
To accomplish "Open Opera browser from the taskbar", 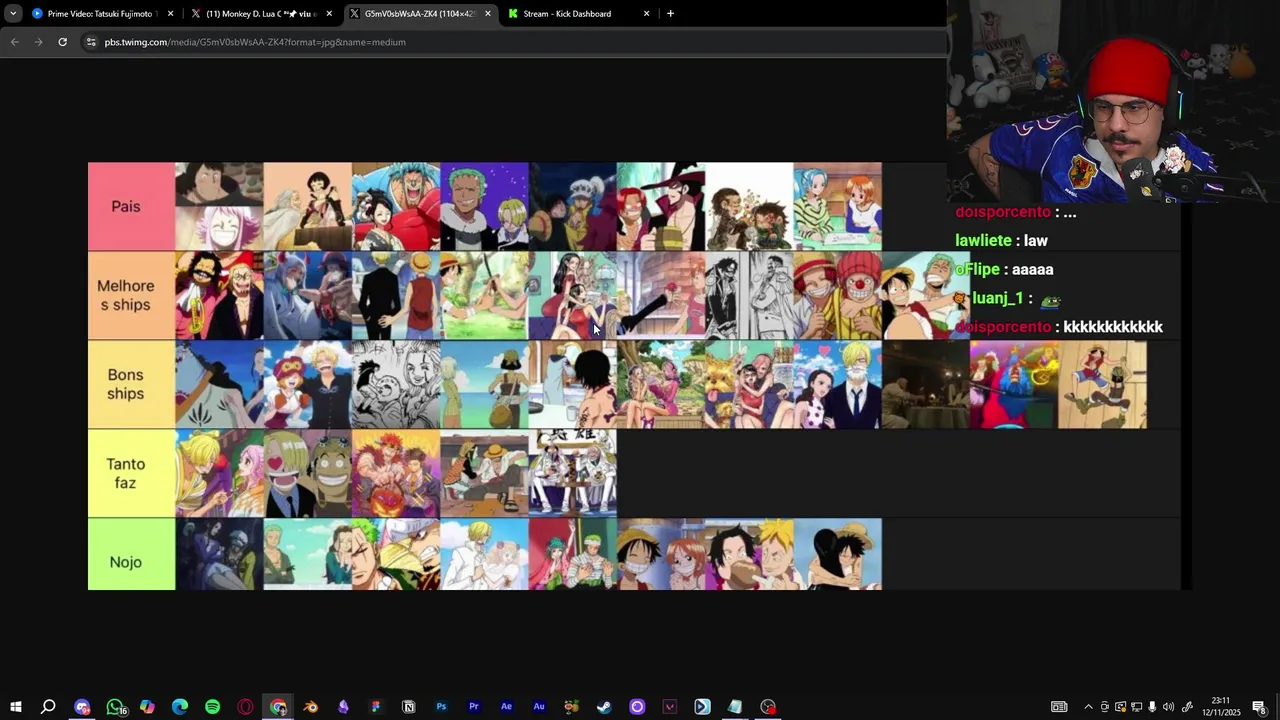I will (x=245, y=707).
